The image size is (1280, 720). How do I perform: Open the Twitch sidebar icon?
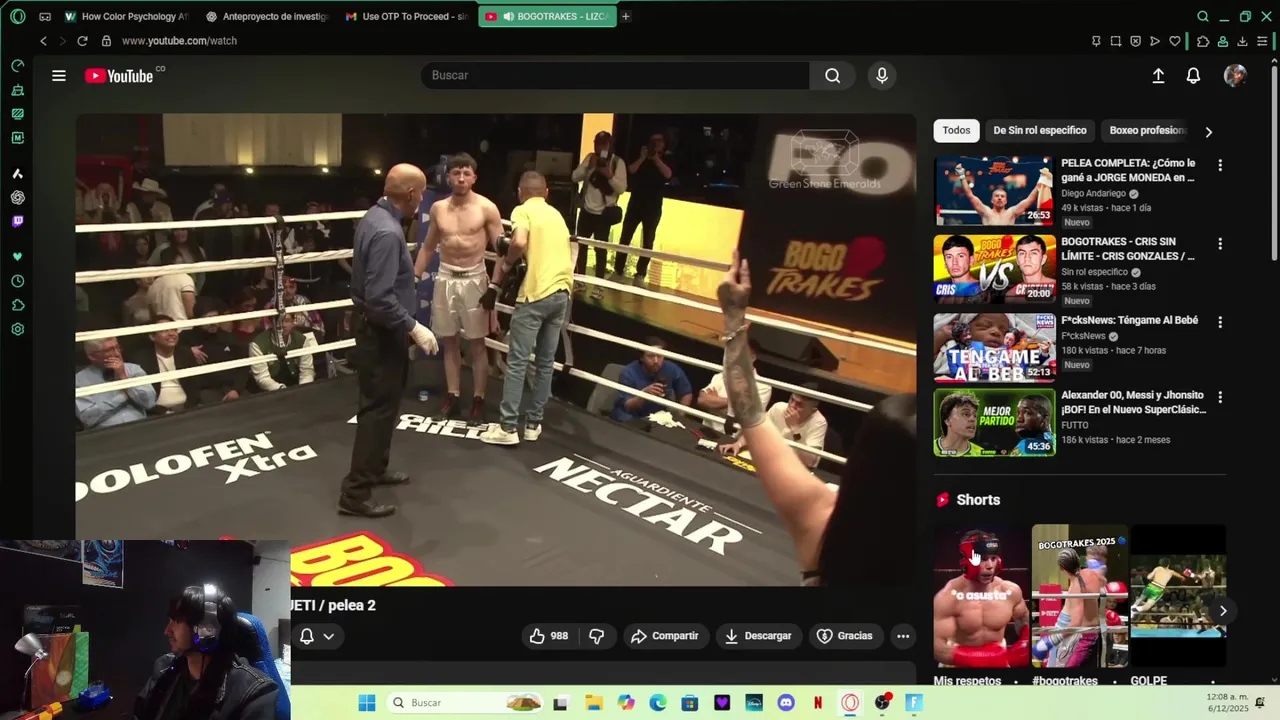point(17,222)
